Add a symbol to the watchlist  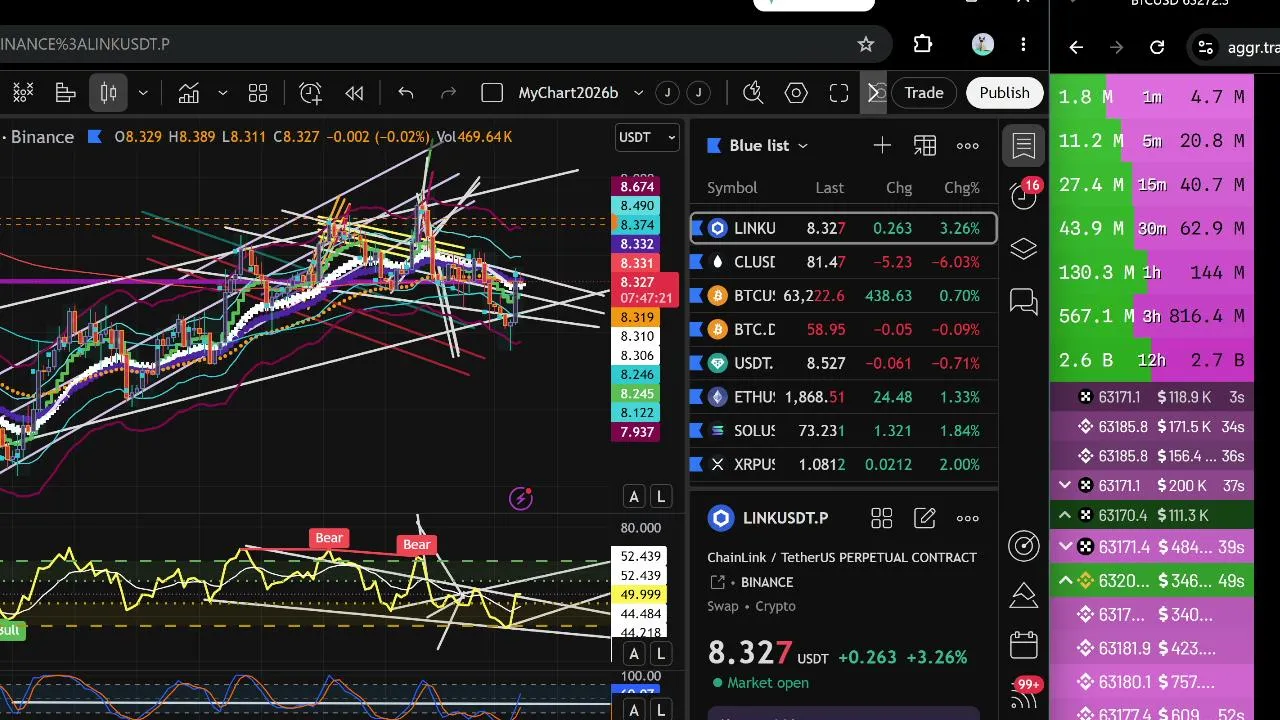click(x=882, y=146)
